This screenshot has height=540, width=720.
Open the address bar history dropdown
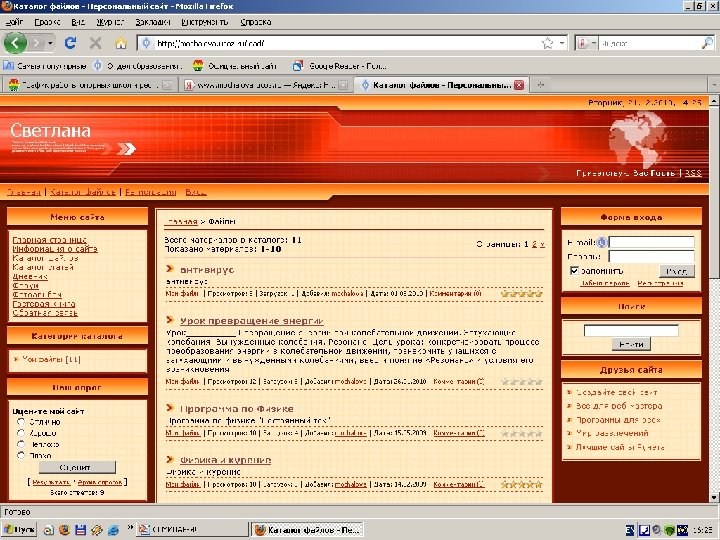pyautogui.click(x=562, y=43)
